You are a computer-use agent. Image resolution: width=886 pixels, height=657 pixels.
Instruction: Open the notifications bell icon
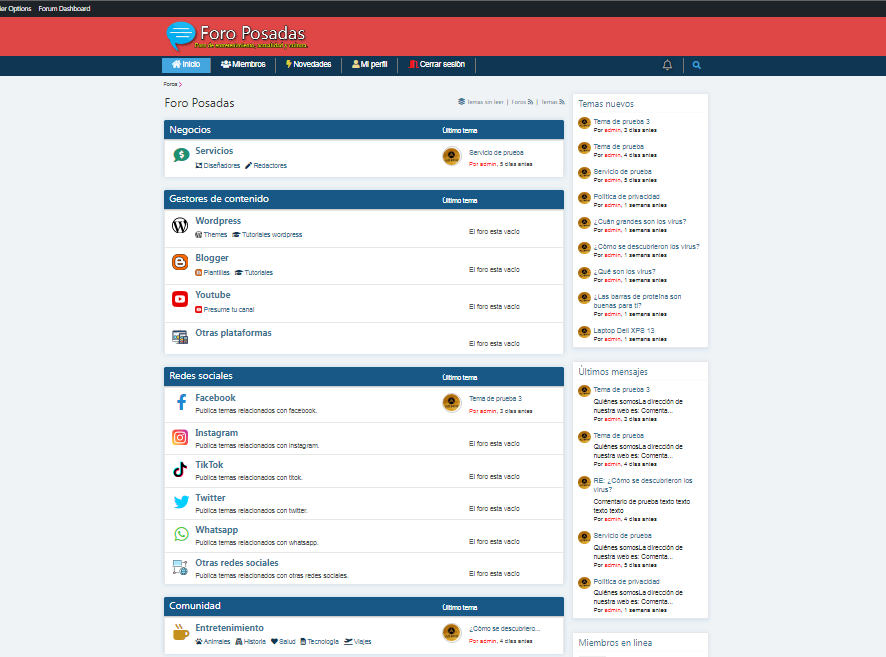coord(667,65)
